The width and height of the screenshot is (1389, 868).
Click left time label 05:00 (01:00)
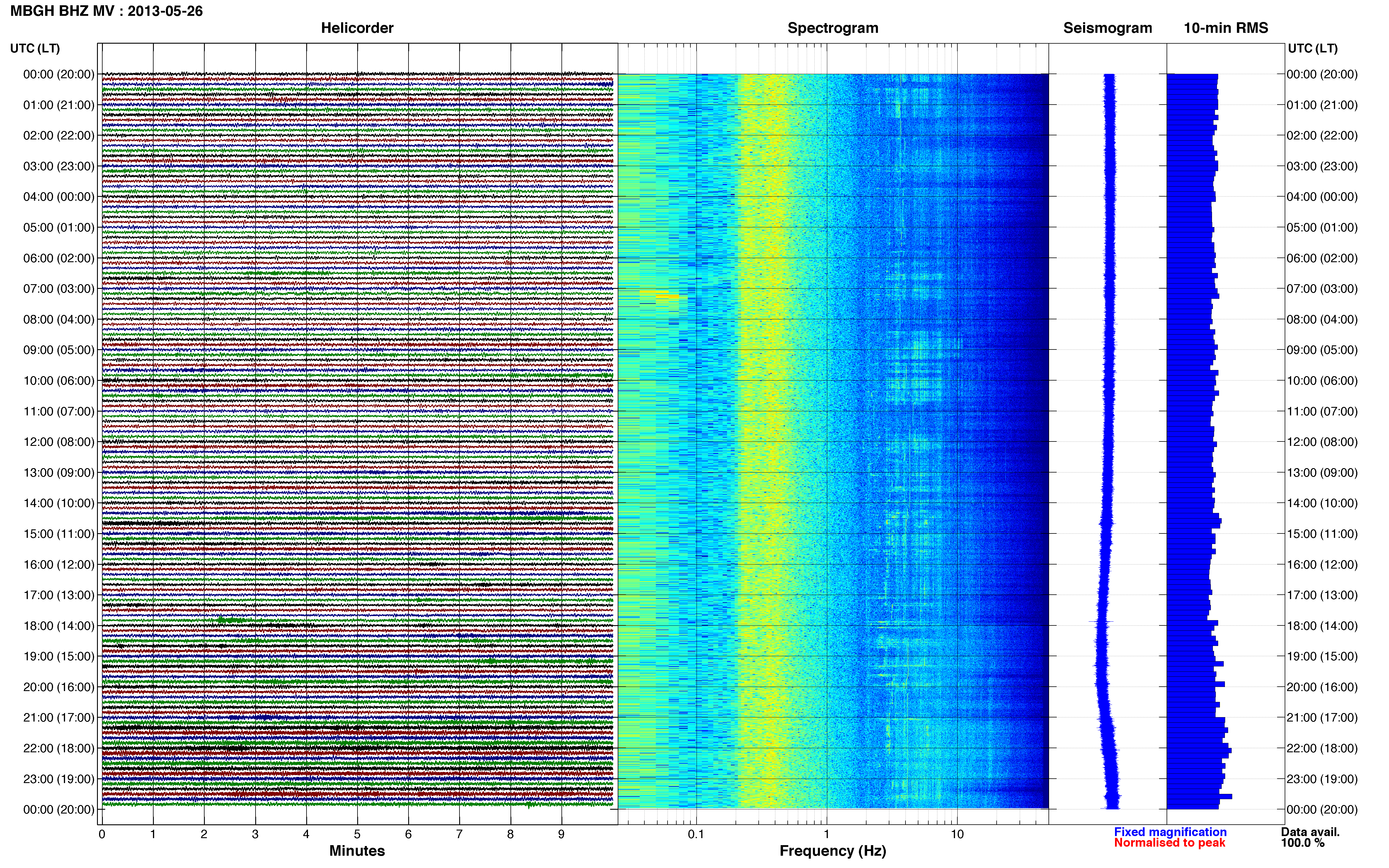(59, 227)
